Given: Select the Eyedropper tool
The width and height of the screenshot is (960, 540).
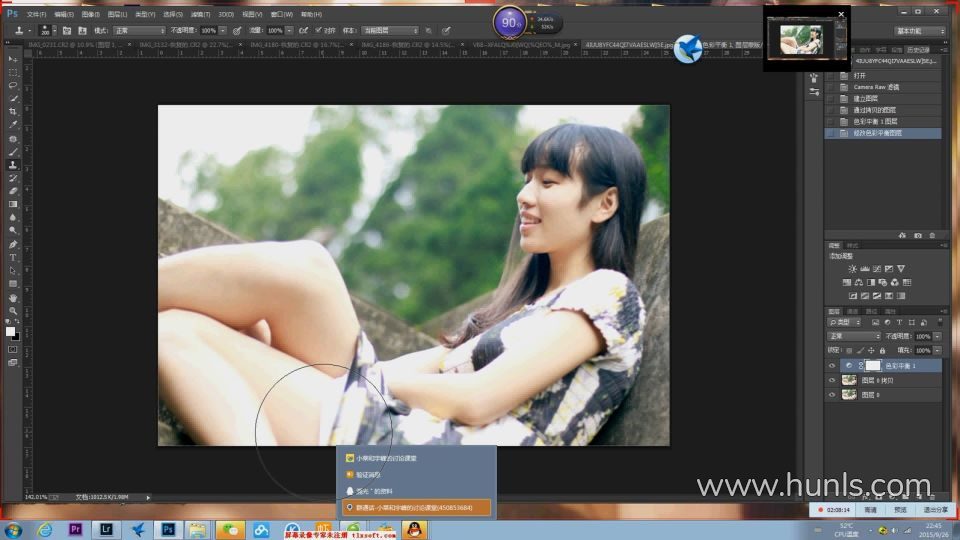Looking at the screenshot, I should (x=13, y=125).
